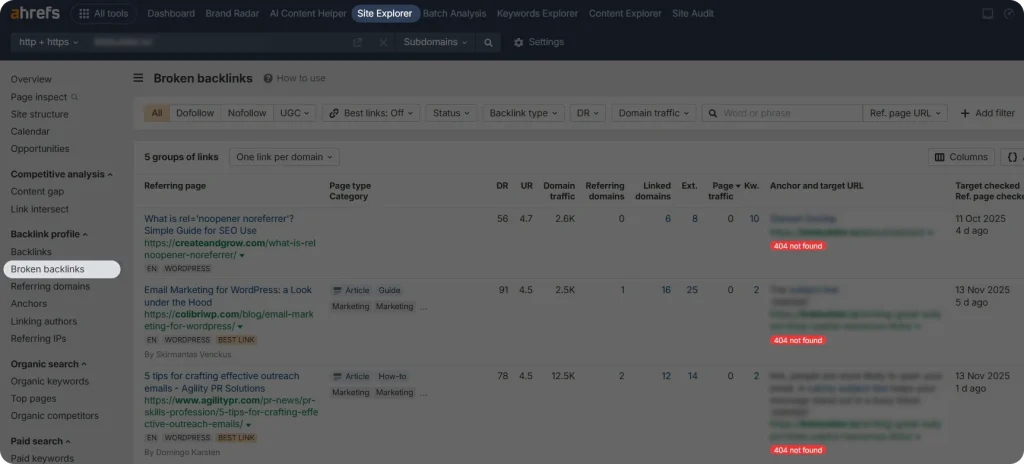Open Calendar in the sidebar
The height and width of the screenshot is (464, 1024).
[x=30, y=131]
